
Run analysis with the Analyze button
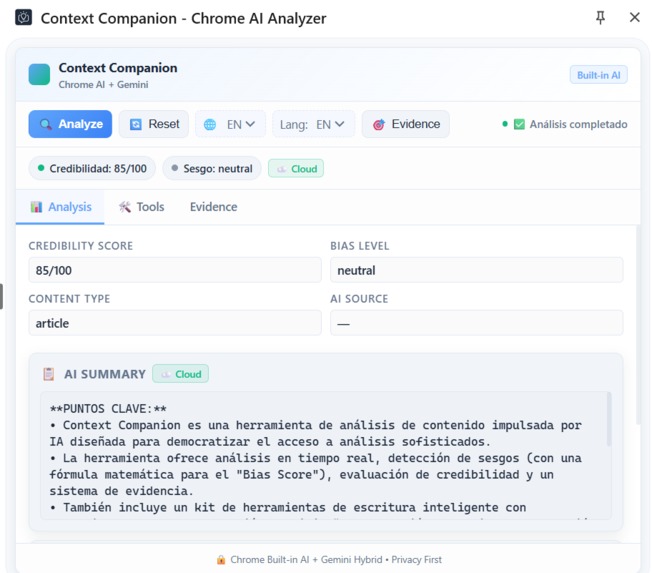(70, 124)
